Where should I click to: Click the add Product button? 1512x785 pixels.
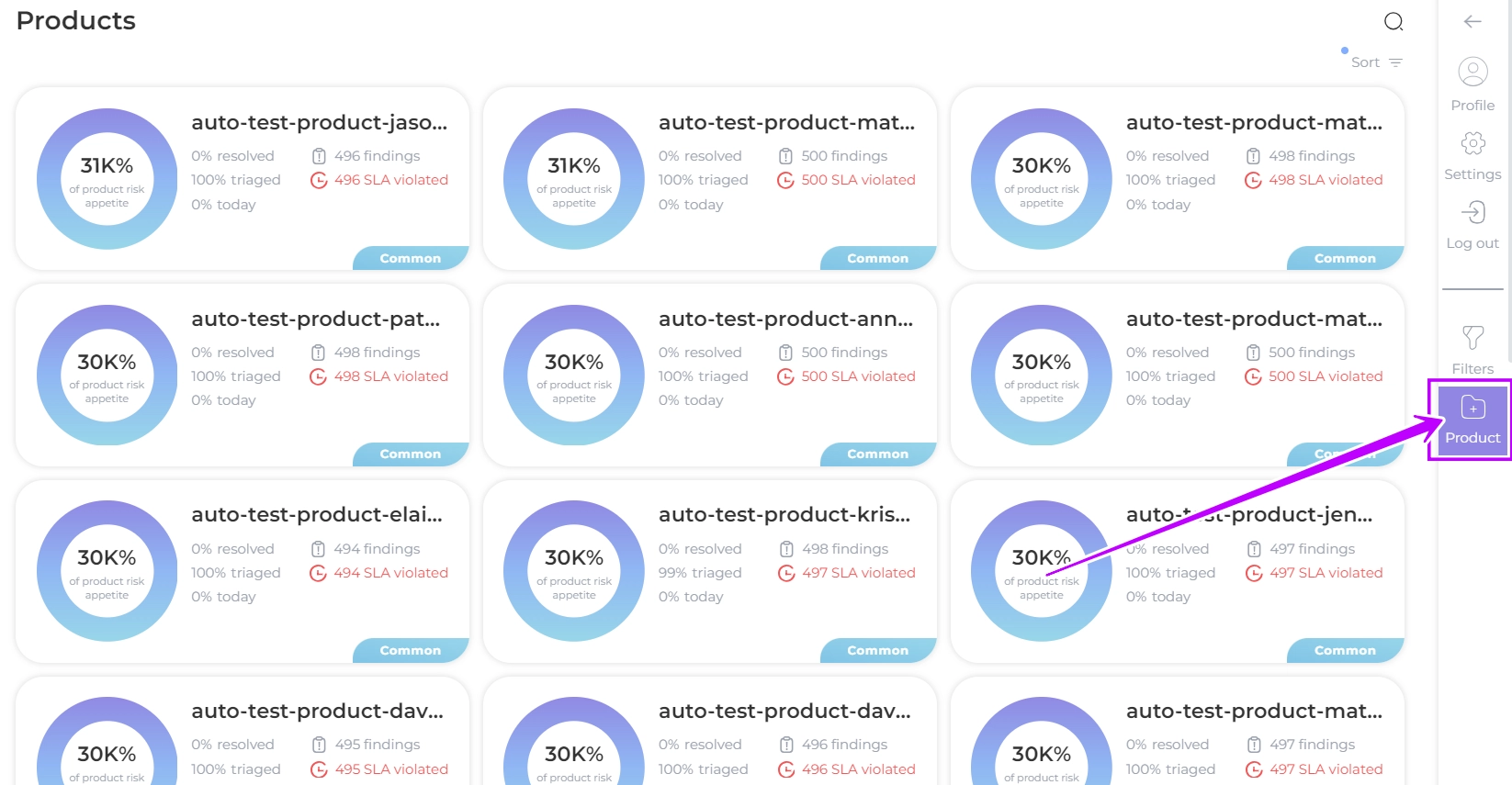click(1473, 419)
